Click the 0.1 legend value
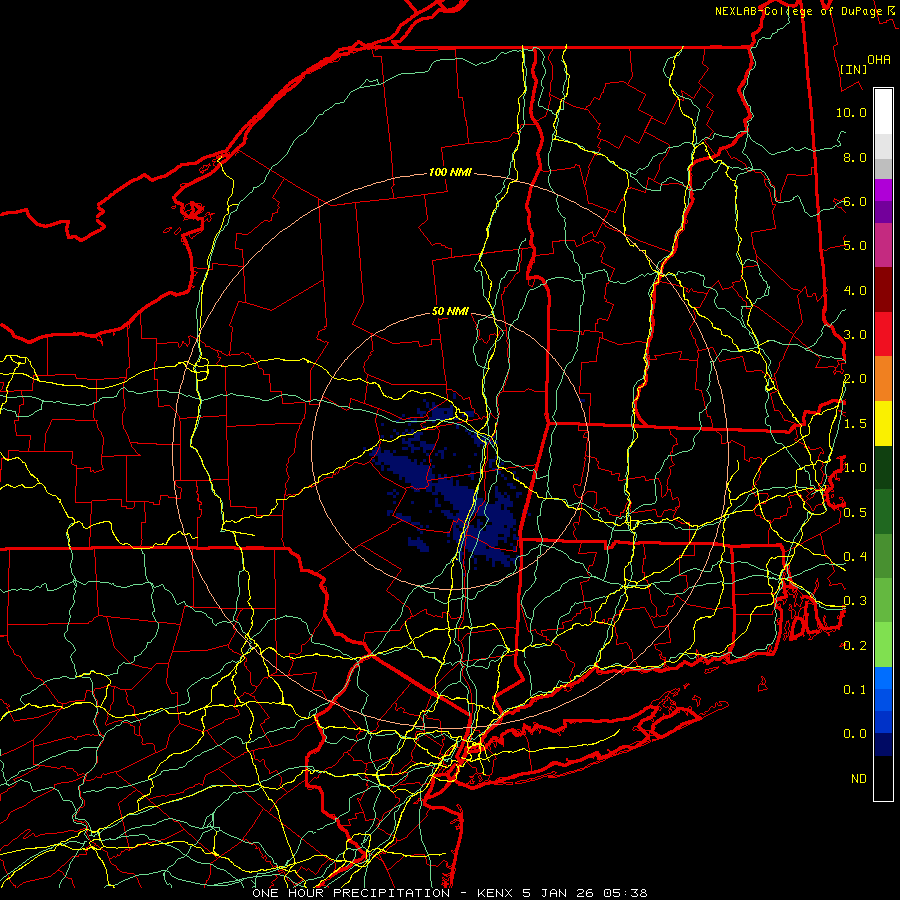Viewport: 900px width, 900px height. (855, 689)
